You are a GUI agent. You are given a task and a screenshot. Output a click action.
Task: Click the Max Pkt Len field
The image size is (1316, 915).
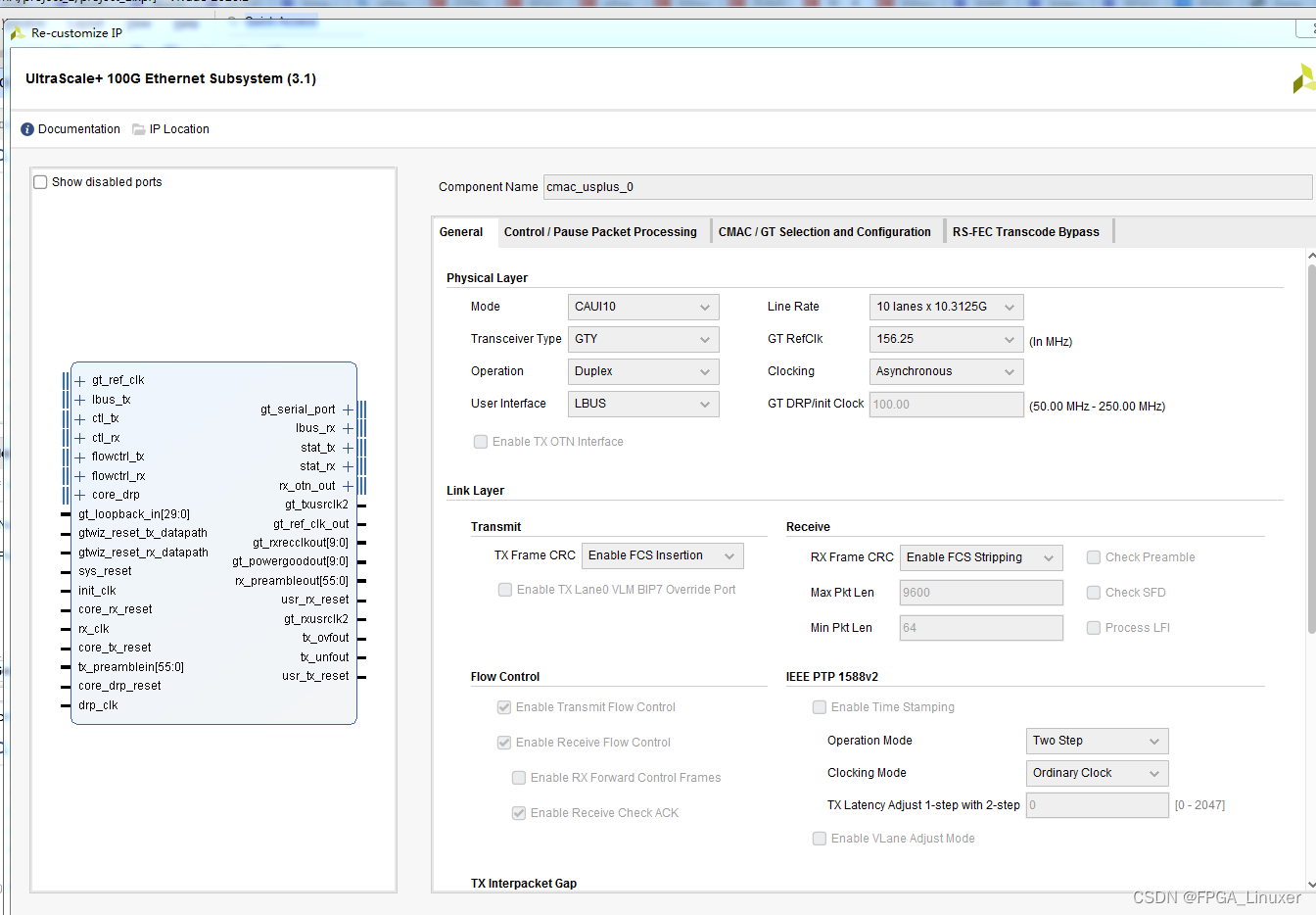(981, 593)
